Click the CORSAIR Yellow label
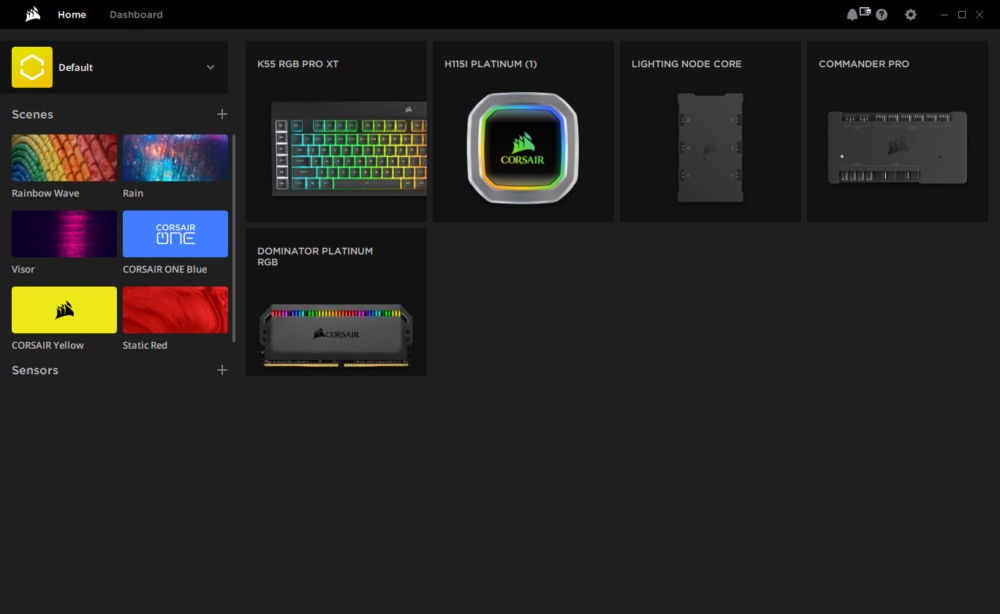This screenshot has height=614, width=1000. point(47,345)
